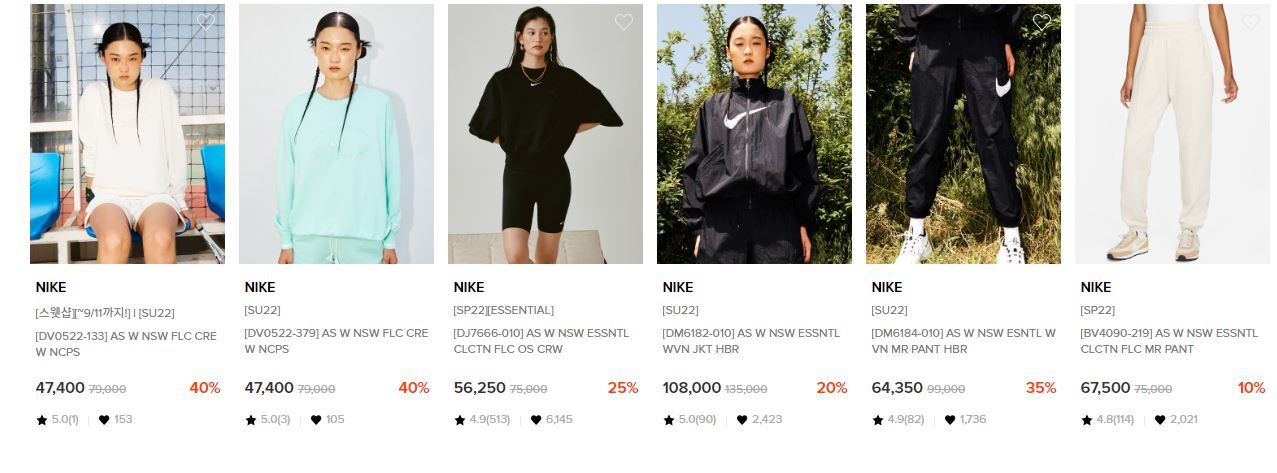The width and height of the screenshot is (1277, 473).
Task: Click star rating icon showing 4.8(114)
Action: (1087, 420)
